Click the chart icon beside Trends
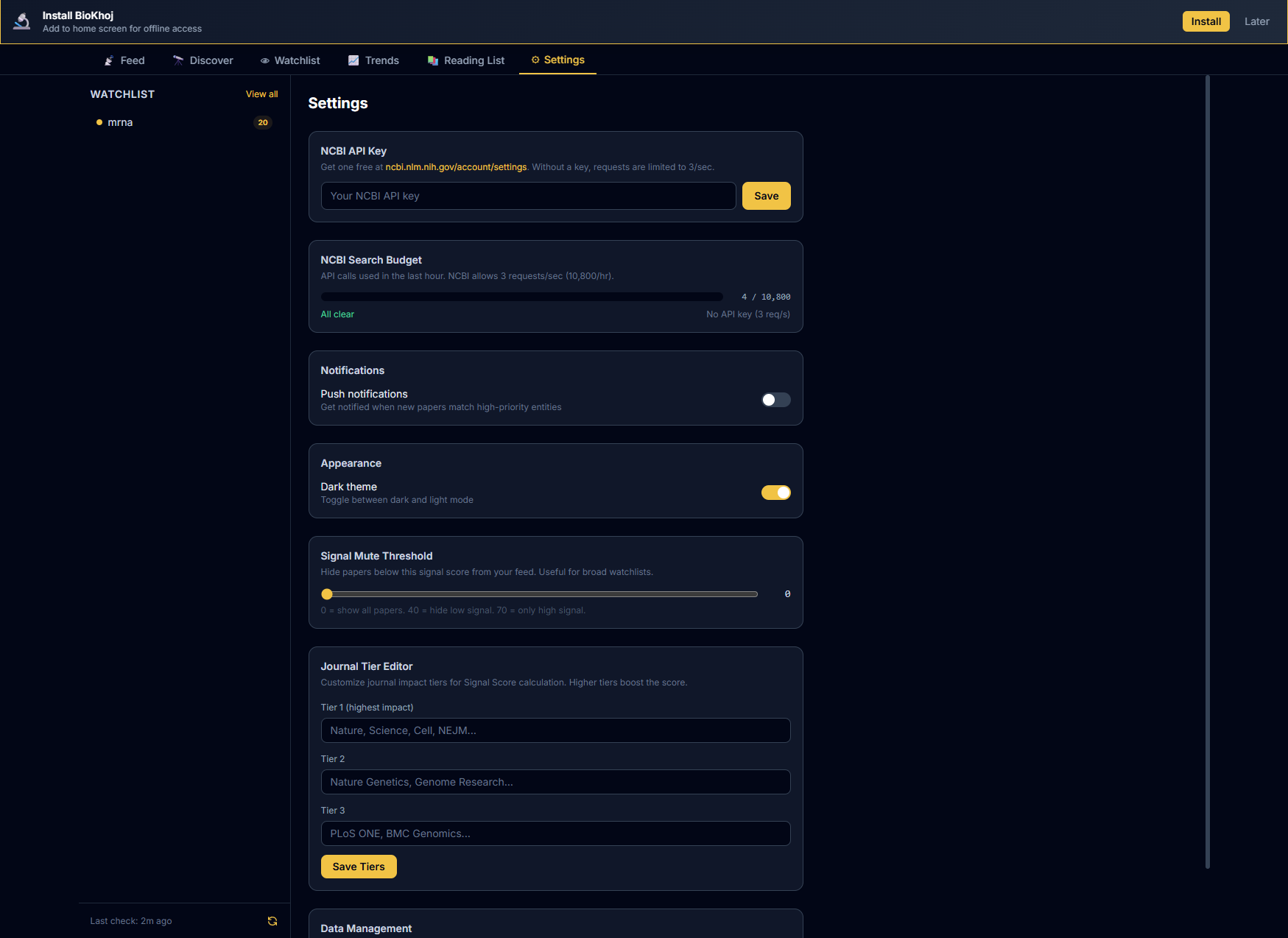Viewport: 1288px width, 938px height. (353, 60)
